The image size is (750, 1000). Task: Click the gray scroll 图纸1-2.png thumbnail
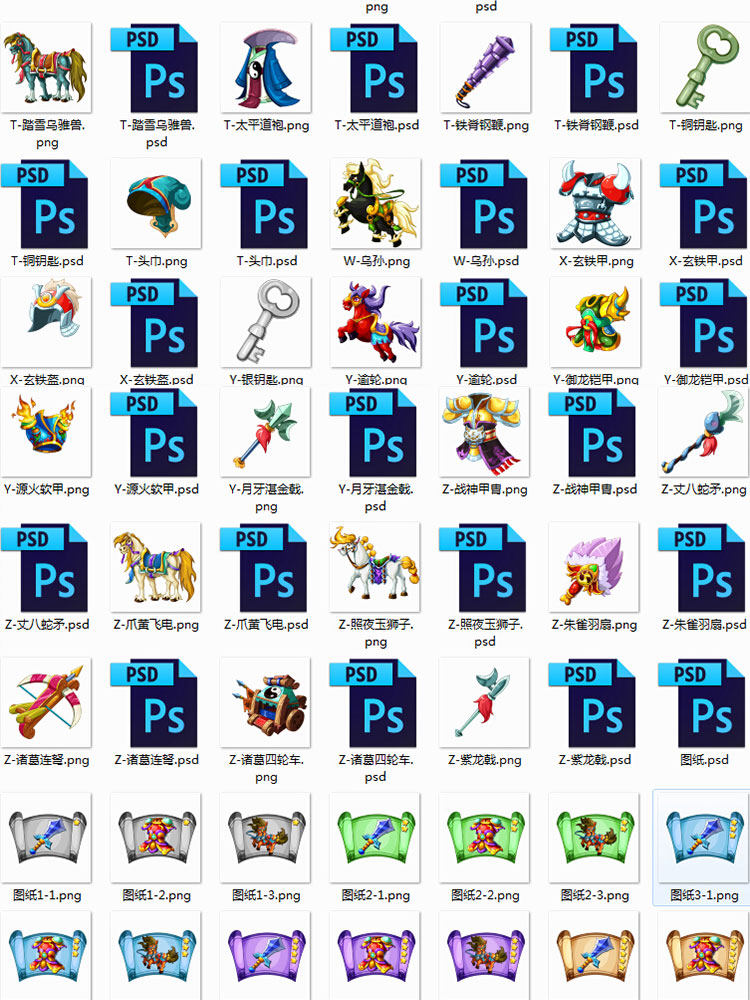(156, 838)
